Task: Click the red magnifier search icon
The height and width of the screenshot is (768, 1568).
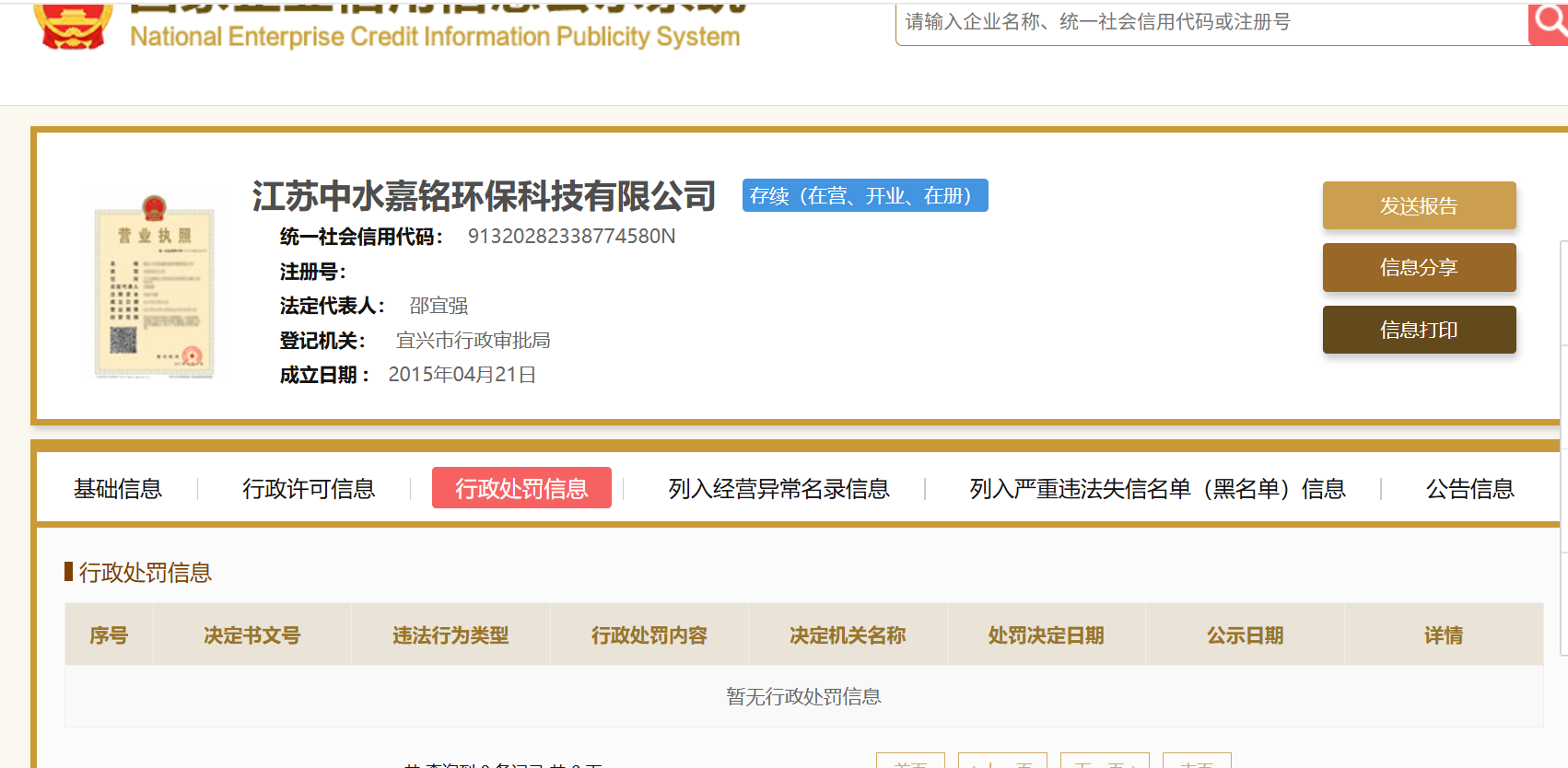Action: pyautogui.click(x=1549, y=23)
